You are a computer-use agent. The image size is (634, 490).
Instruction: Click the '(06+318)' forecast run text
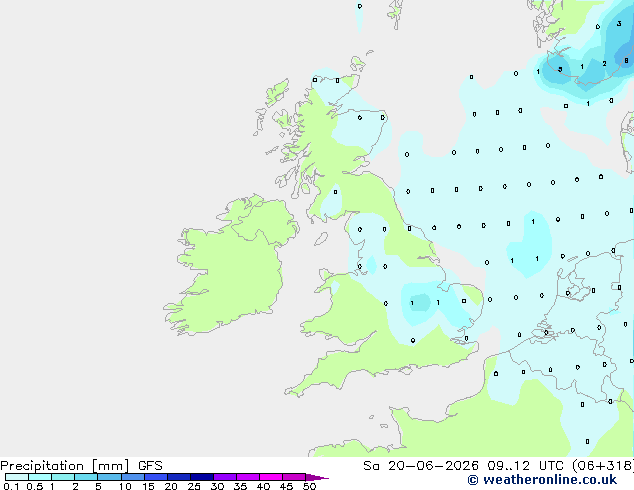(x=603, y=466)
